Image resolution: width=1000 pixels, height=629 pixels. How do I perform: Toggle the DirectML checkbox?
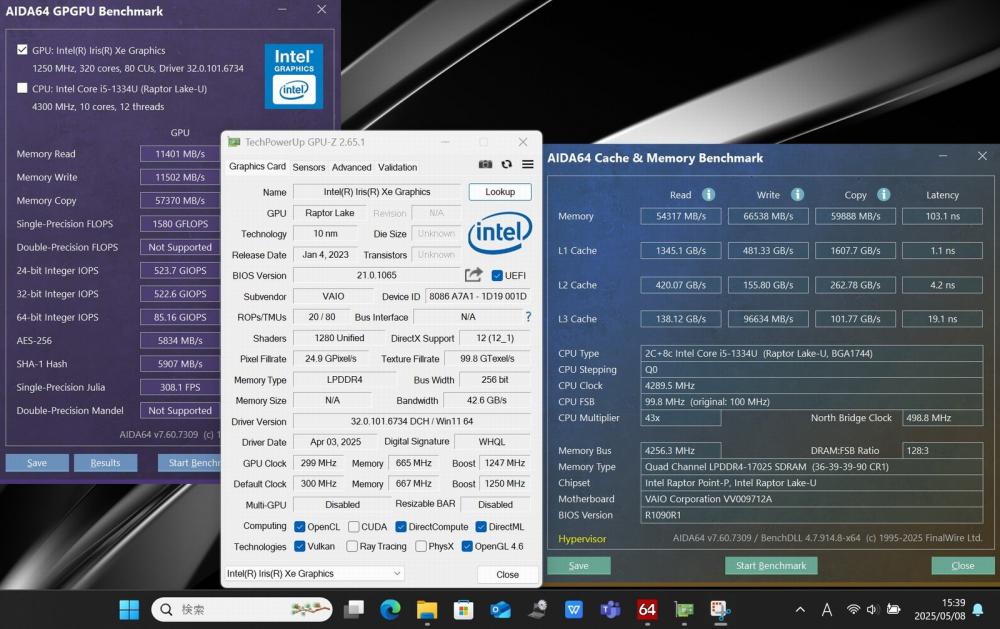coord(482,526)
